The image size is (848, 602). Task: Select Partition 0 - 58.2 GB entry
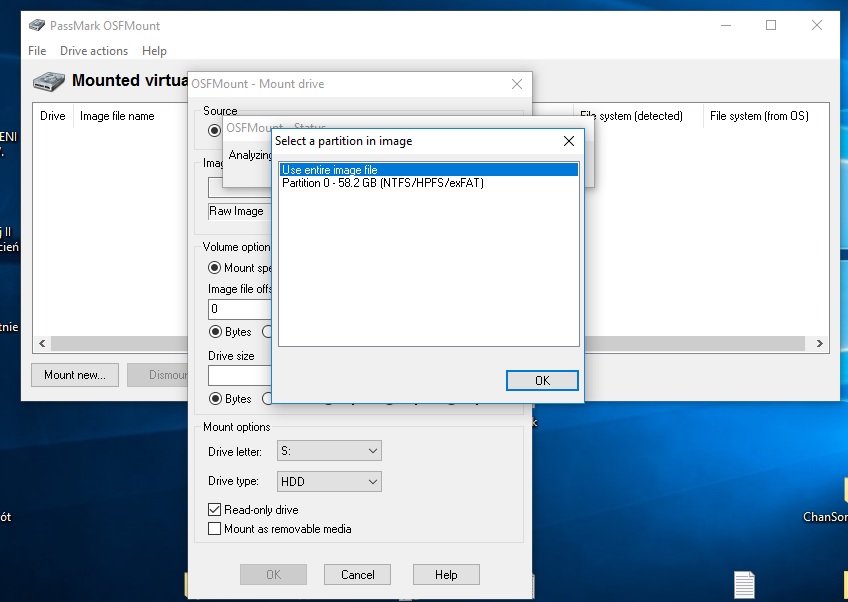pos(429,183)
